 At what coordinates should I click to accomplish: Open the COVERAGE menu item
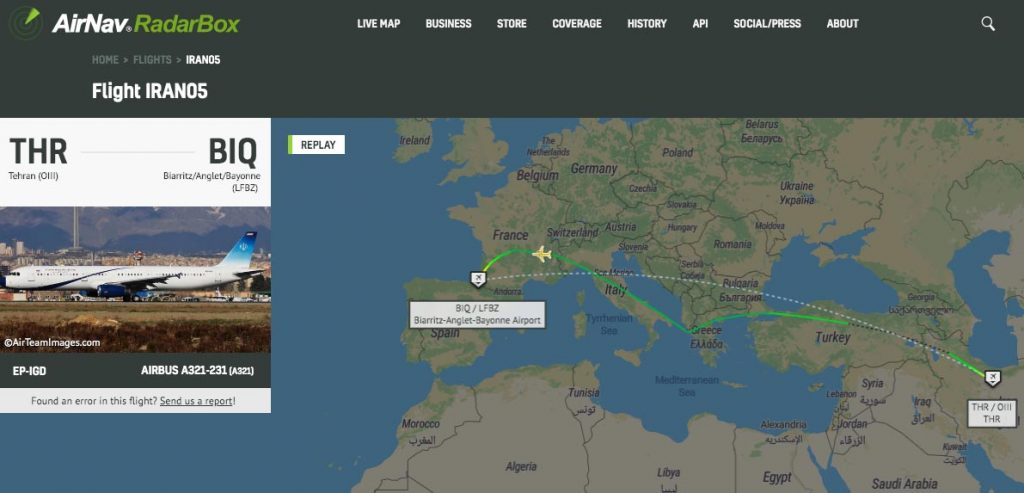tap(577, 24)
